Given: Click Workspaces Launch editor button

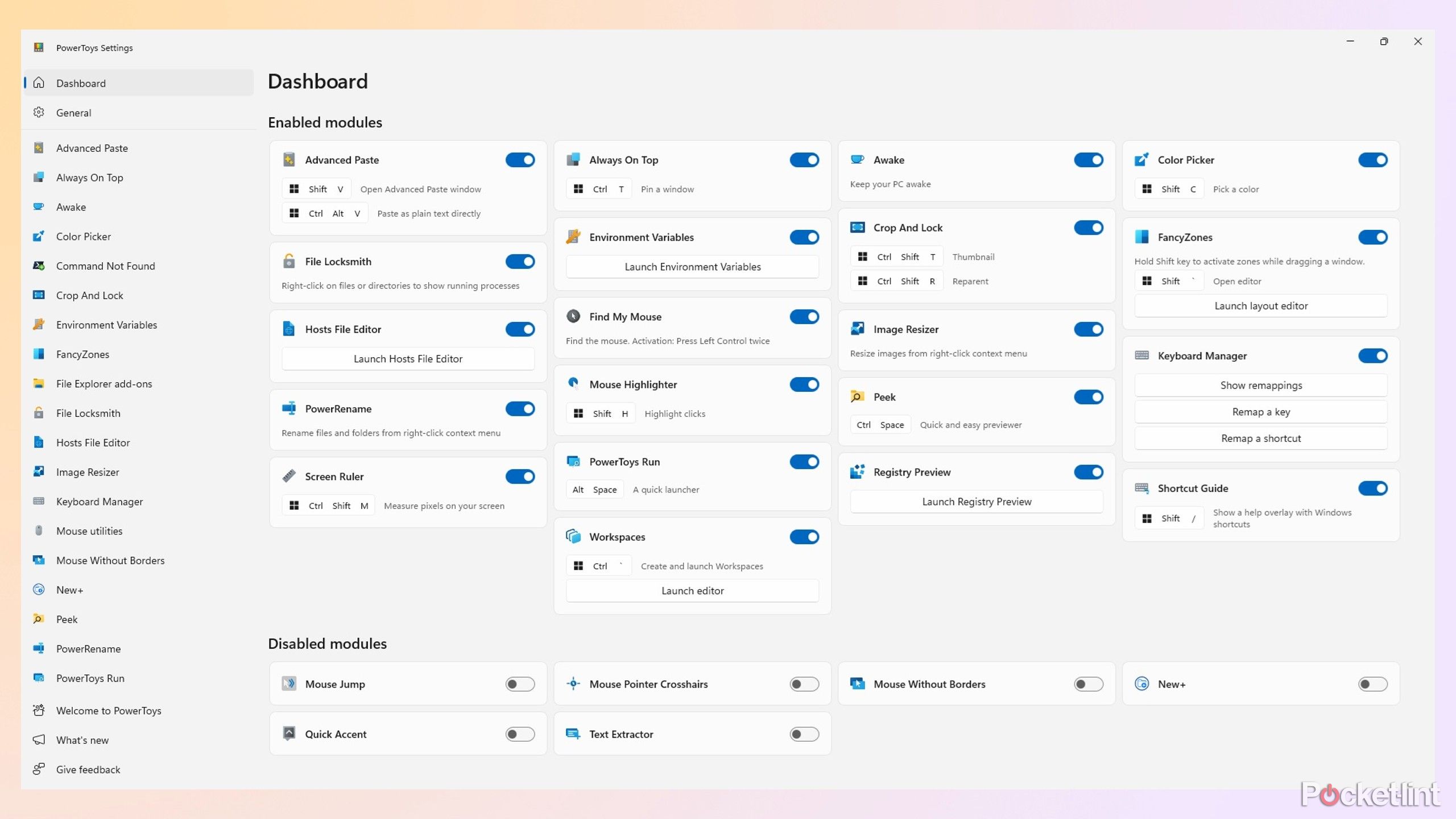Looking at the screenshot, I should [692, 591].
